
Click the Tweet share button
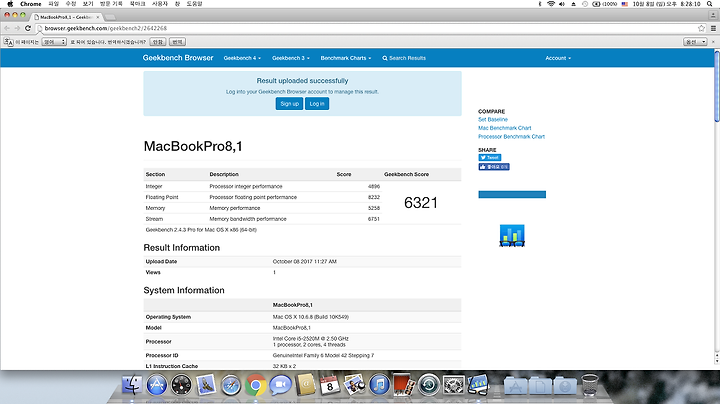click(x=489, y=157)
